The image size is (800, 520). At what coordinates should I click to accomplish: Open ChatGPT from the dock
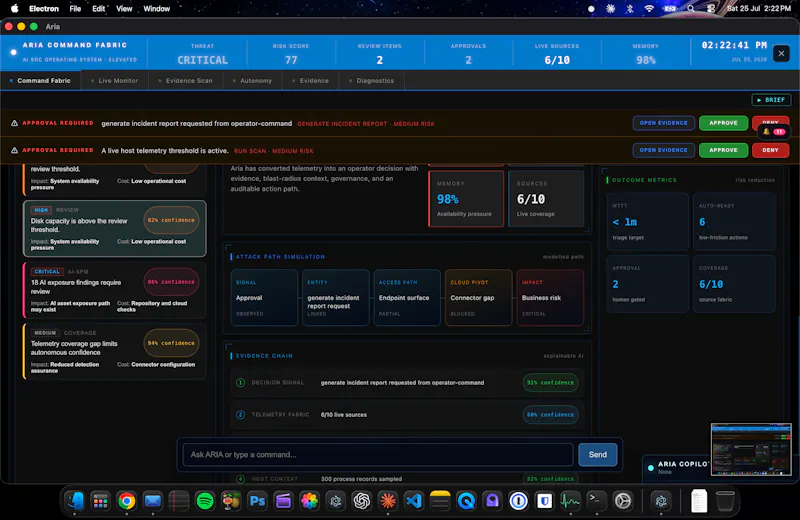click(x=361, y=501)
